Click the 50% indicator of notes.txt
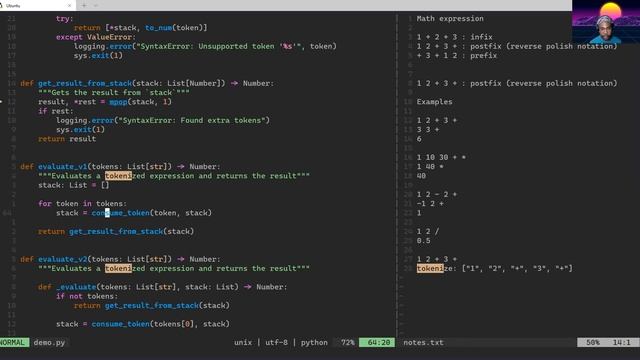The height and width of the screenshot is (360, 640). click(593, 342)
